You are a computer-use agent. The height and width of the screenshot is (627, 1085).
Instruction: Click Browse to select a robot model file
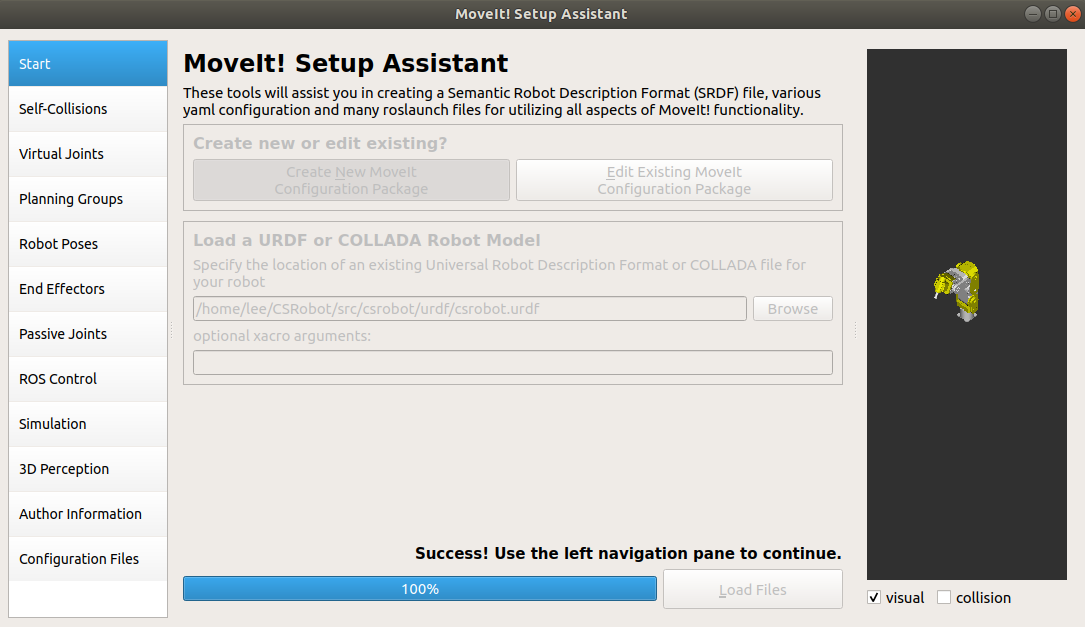792,308
